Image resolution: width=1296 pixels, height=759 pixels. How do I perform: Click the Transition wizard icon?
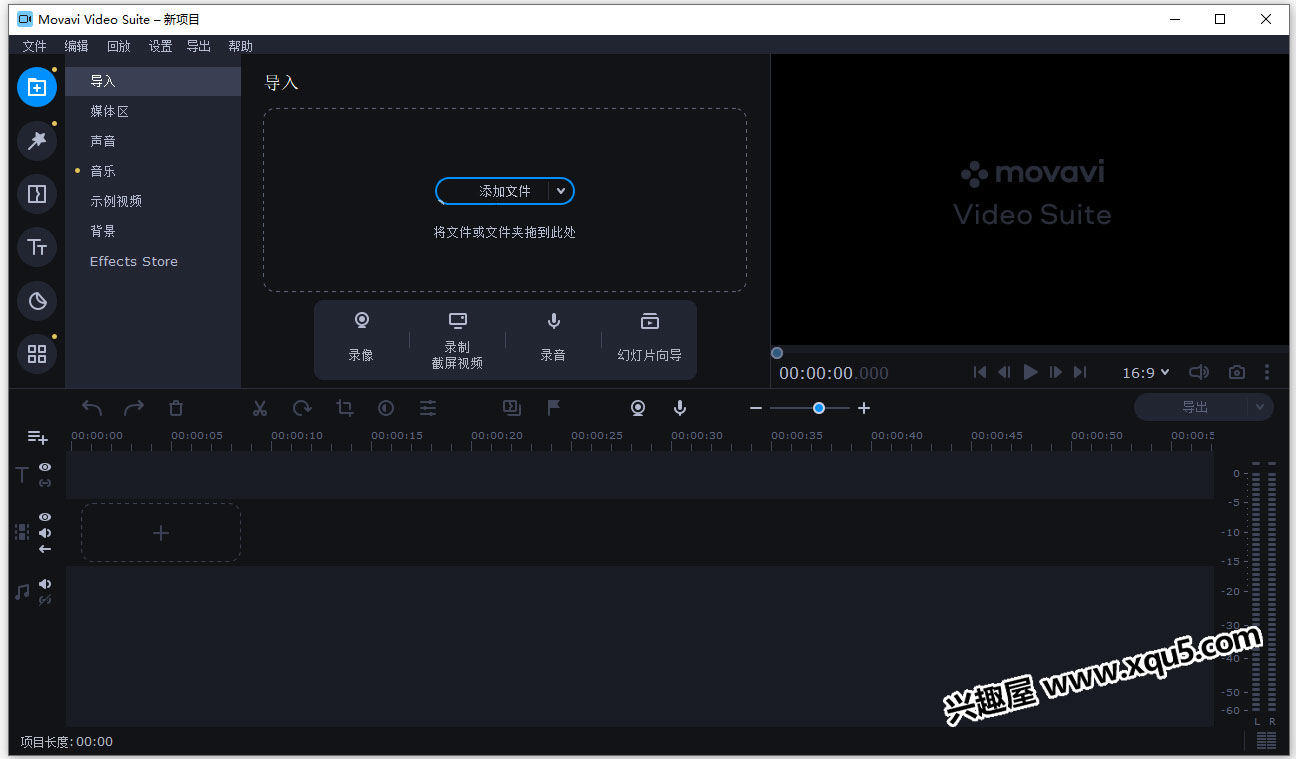(512, 407)
